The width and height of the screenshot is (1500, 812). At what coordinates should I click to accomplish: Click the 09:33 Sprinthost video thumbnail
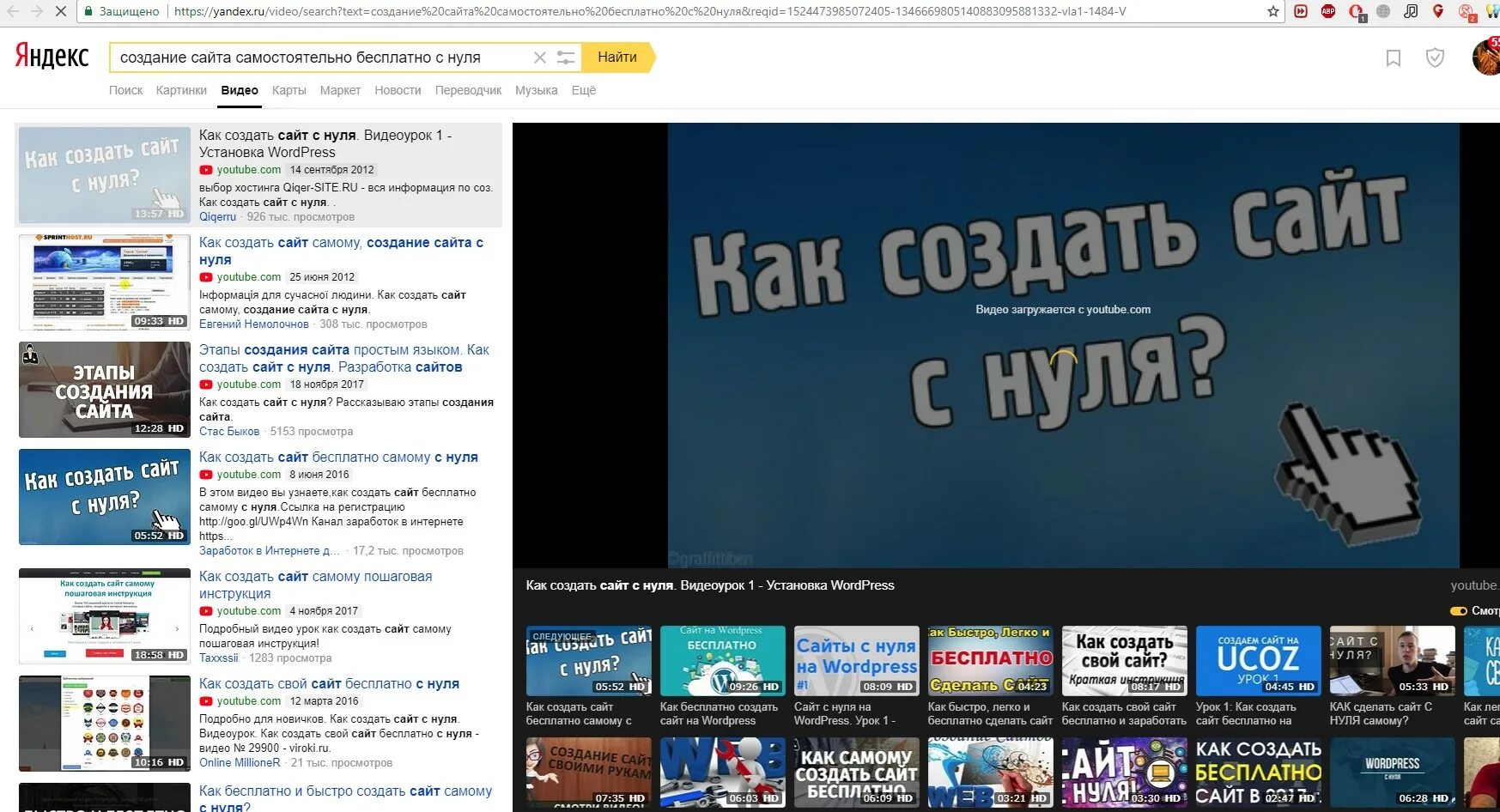[x=105, y=282]
